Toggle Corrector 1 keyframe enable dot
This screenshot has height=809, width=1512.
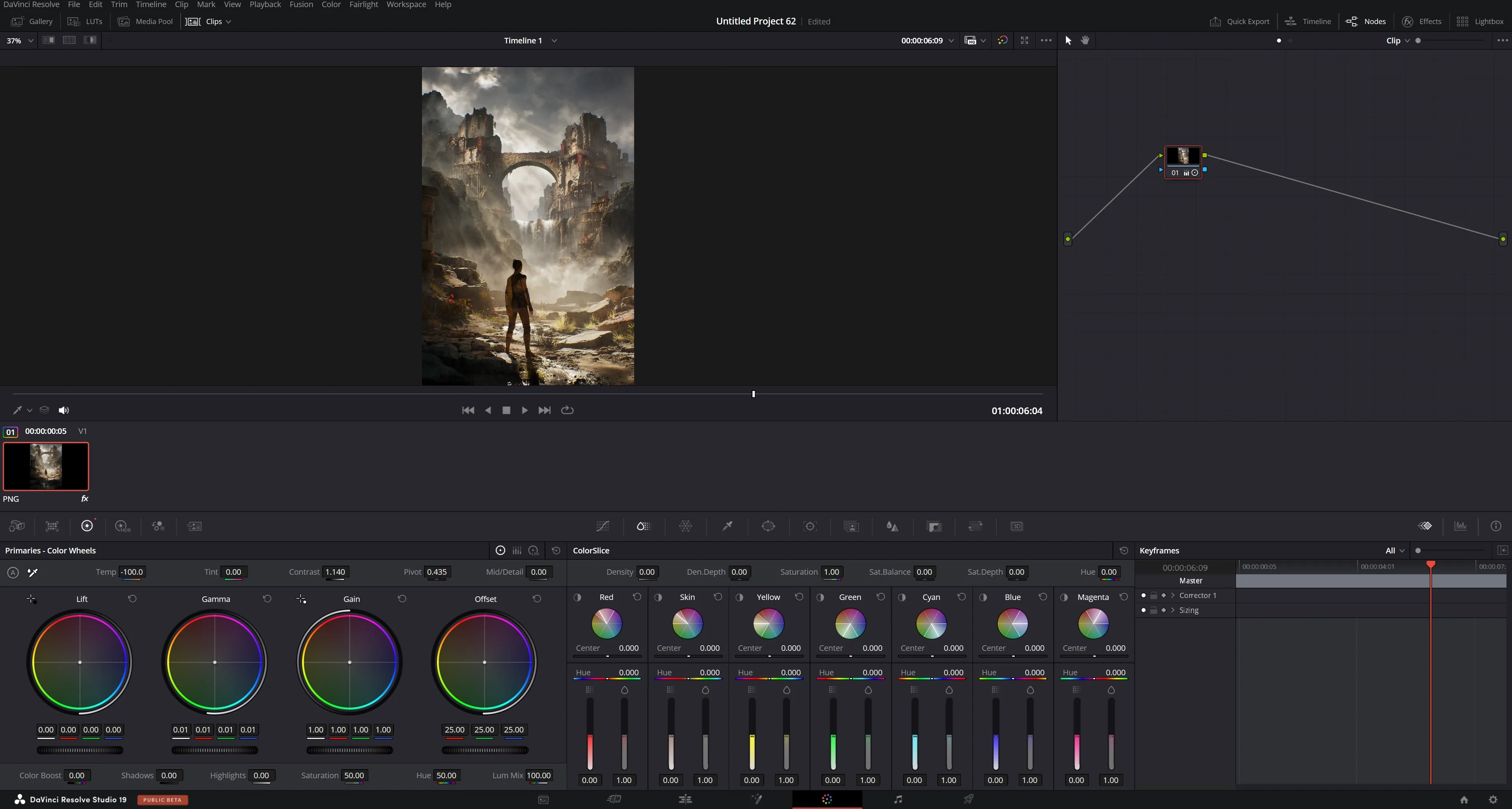tap(1143, 595)
